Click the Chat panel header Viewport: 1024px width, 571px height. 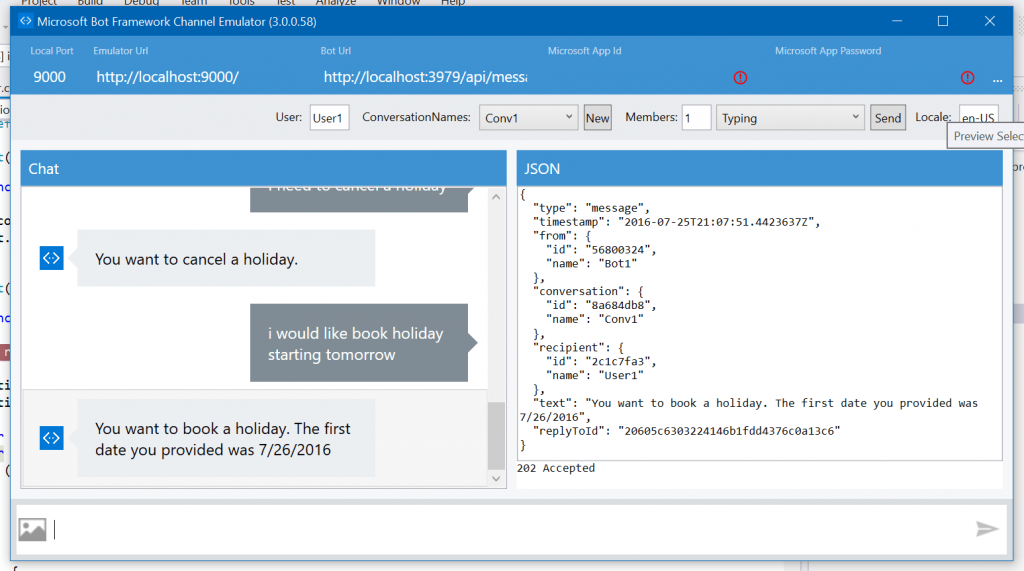point(263,169)
